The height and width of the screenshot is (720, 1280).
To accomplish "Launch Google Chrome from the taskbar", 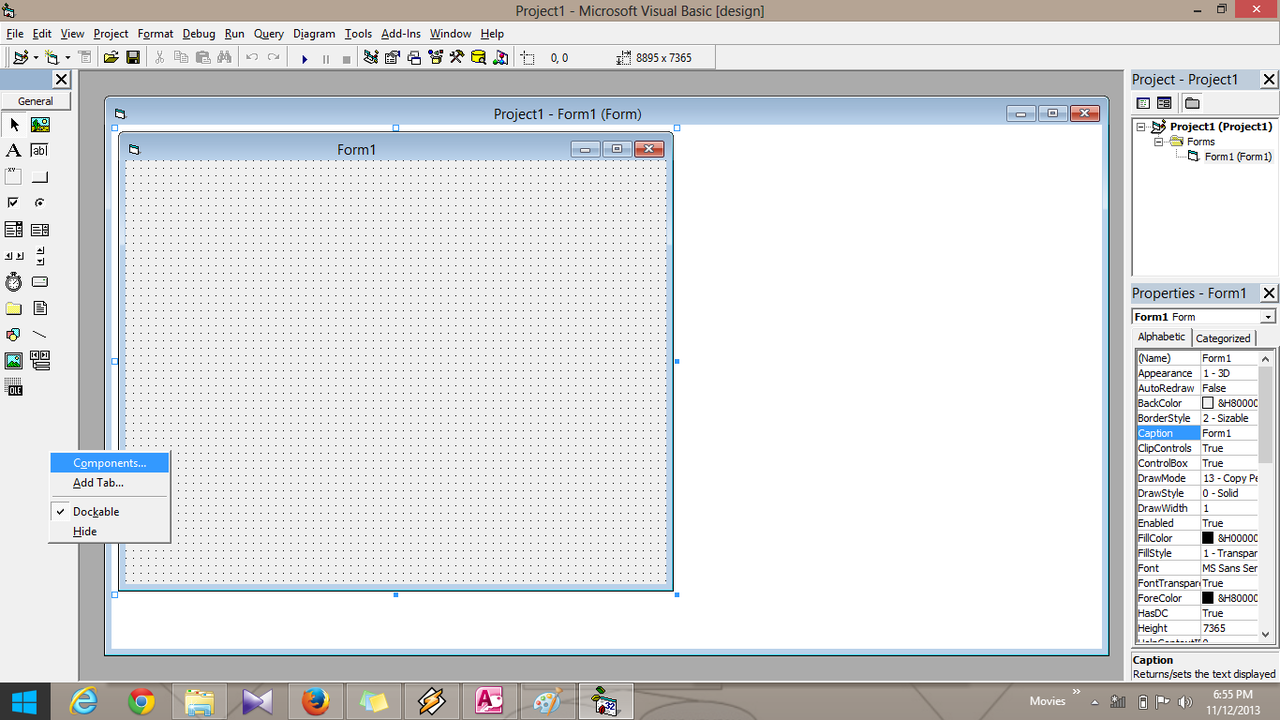I will click(x=142, y=702).
